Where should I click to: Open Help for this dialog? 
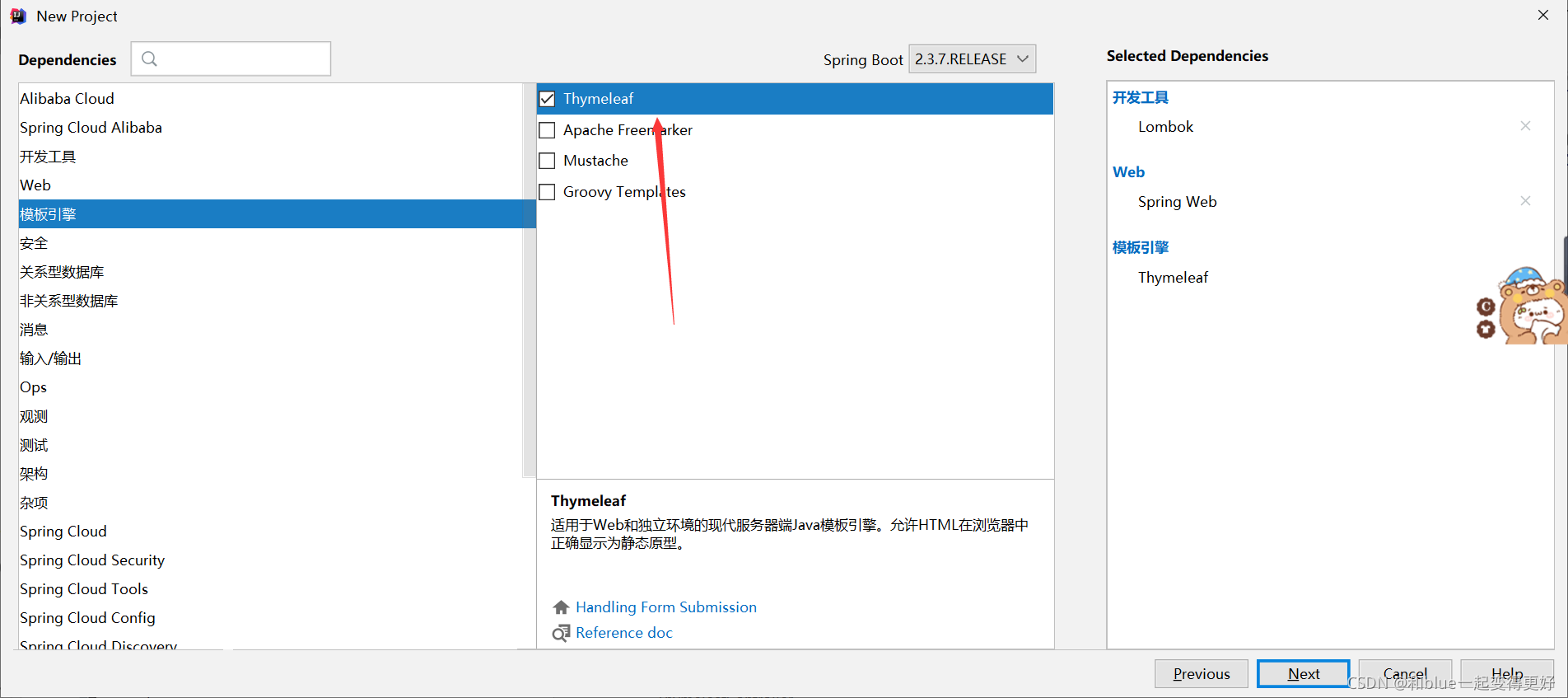click(1507, 673)
